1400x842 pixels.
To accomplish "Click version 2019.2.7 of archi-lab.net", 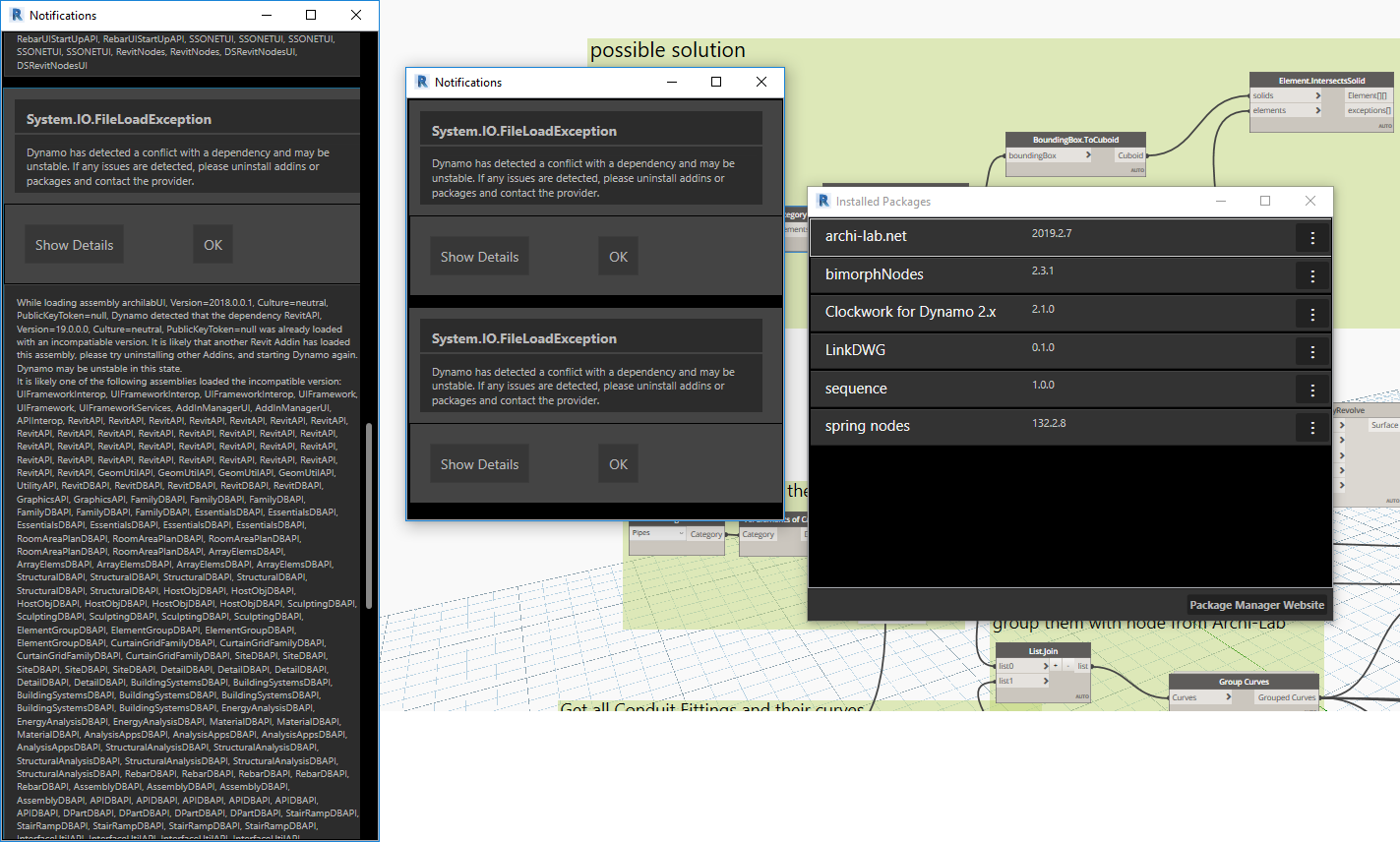I will tap(1052, 233).
